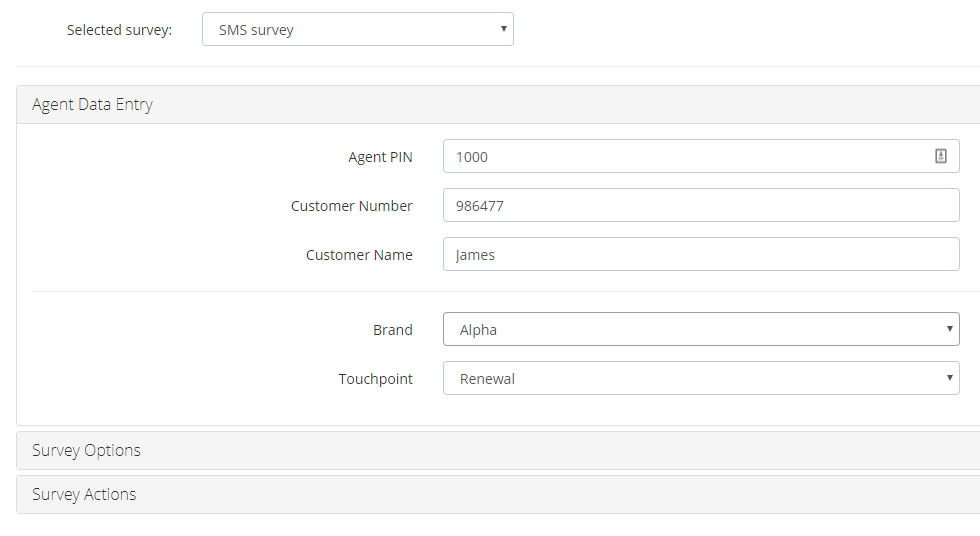This screenshot has width=980, height=536.
Task: Click the Brand label
Action: pyautogui.click(x=392, y=330)
